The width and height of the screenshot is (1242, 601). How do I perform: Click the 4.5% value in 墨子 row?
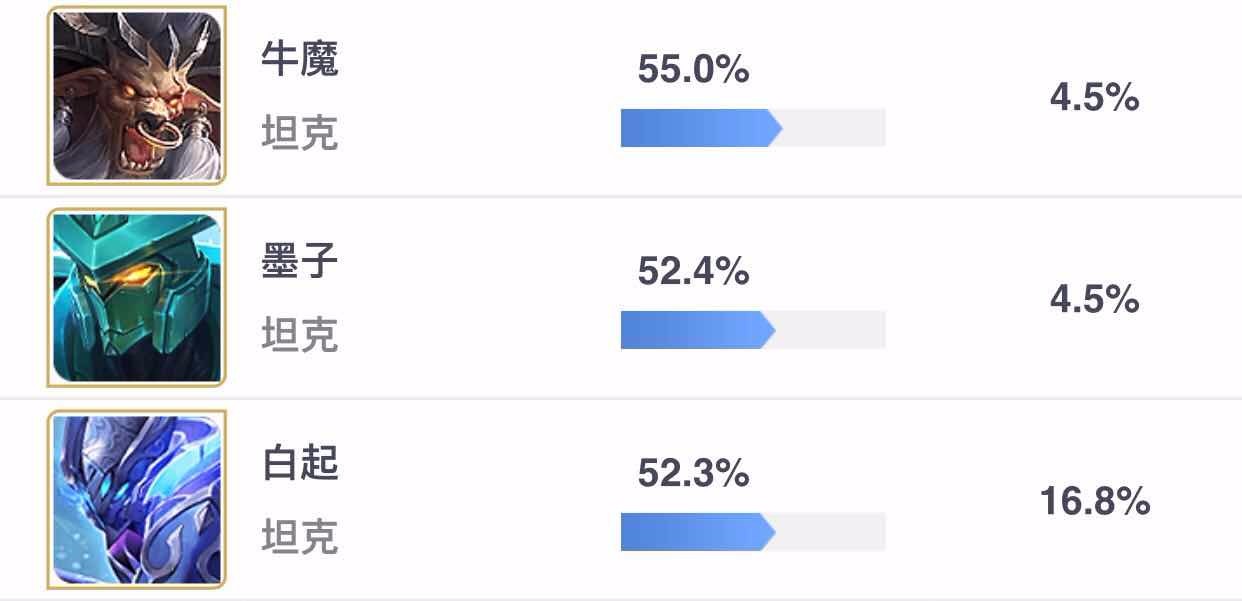(1094, 299)
